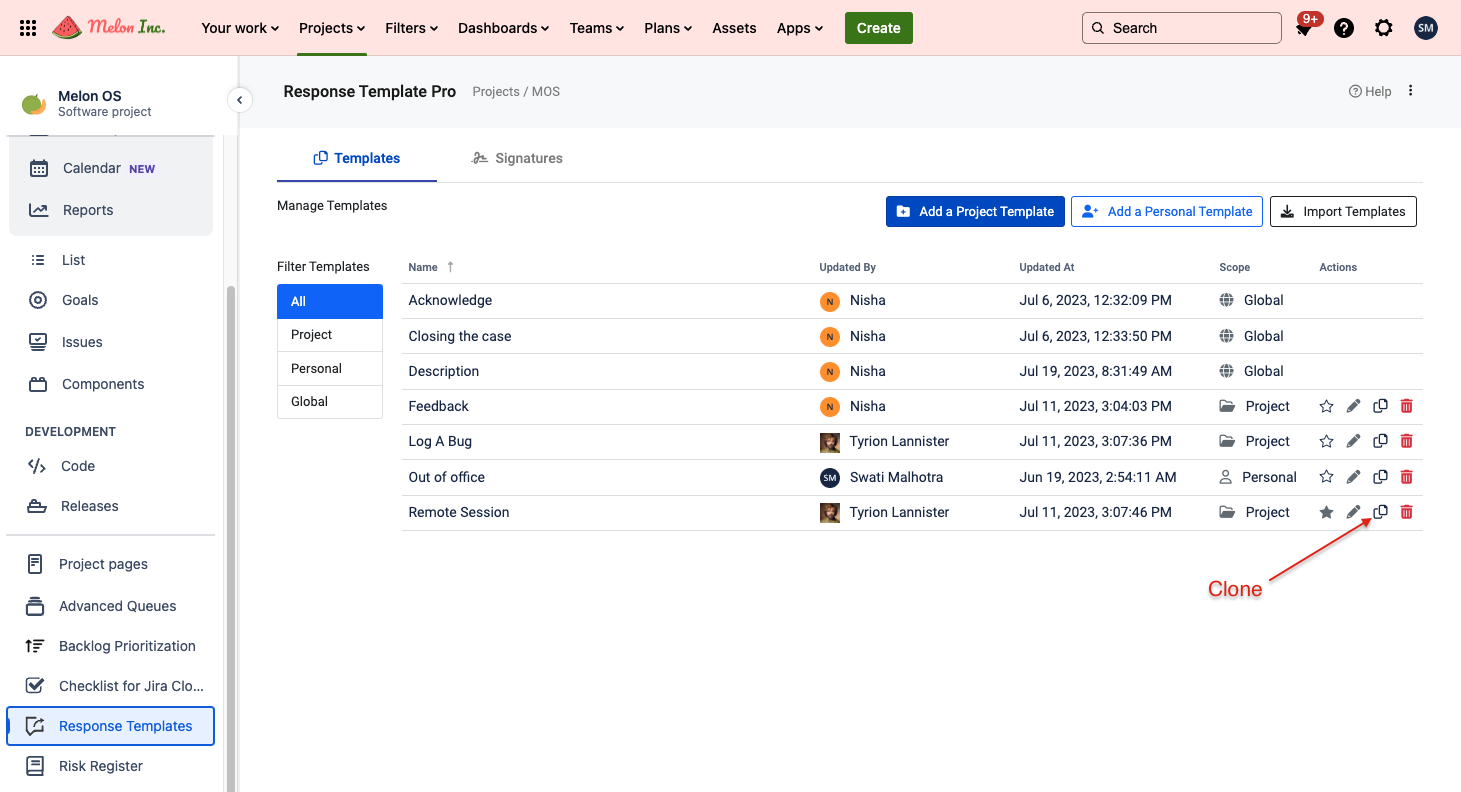Star the Out of office template

(1326, 477)
